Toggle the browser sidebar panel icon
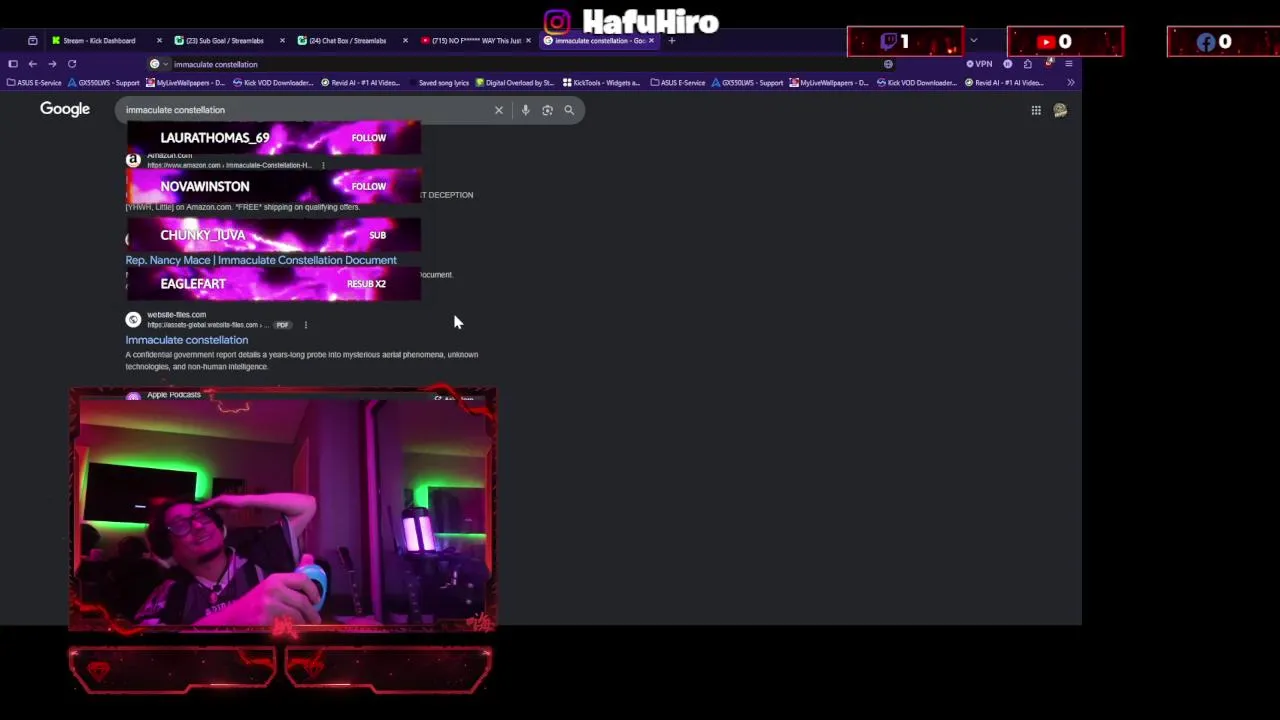The image size is (1280, 720). pos(13,64)
